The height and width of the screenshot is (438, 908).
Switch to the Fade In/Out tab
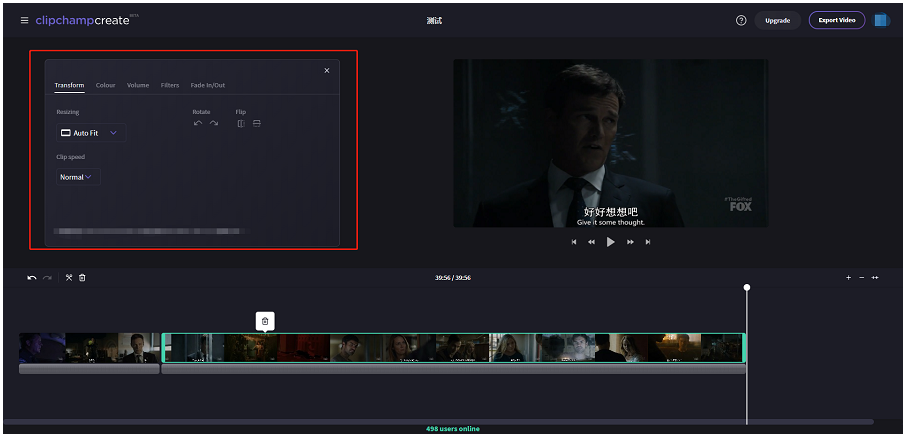coord(208,85)
